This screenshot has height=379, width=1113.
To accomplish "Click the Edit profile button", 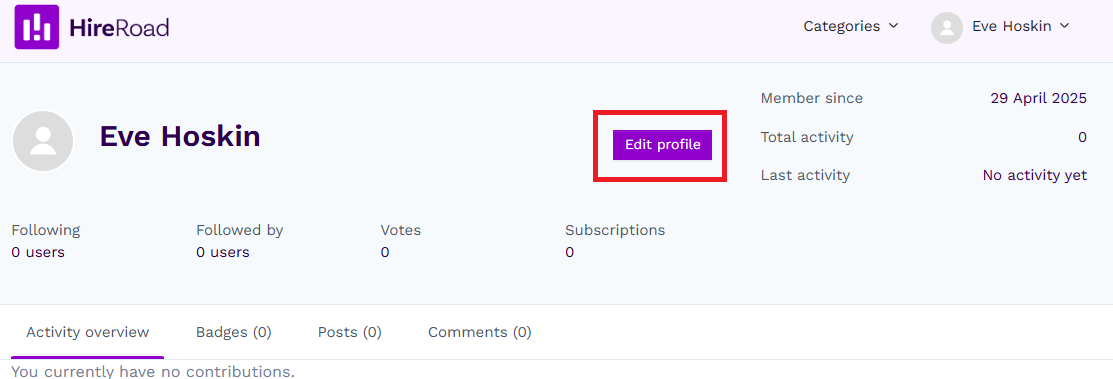I will (x=662, y=145).
